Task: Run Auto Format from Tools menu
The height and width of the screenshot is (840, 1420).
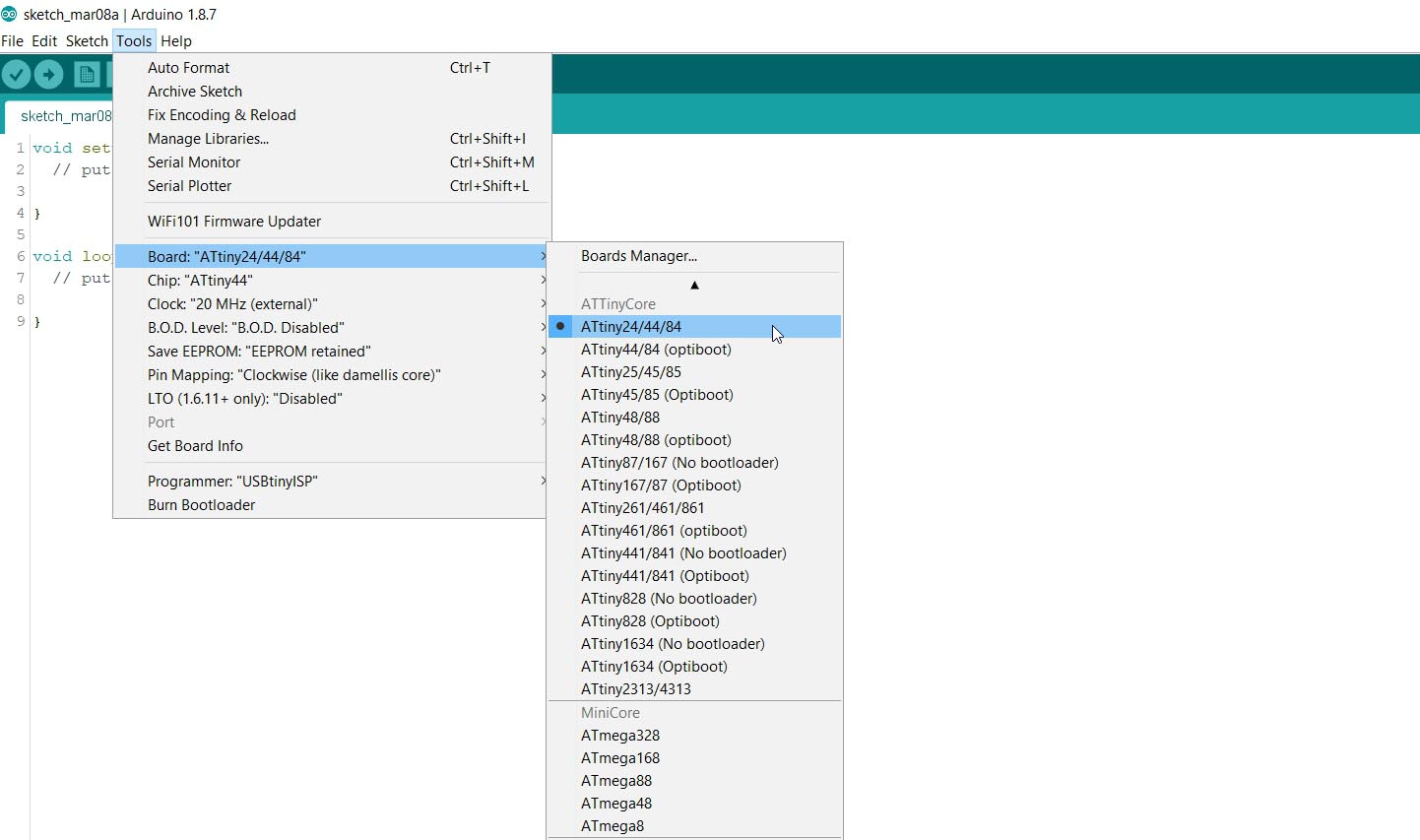Action: [332, 67]
